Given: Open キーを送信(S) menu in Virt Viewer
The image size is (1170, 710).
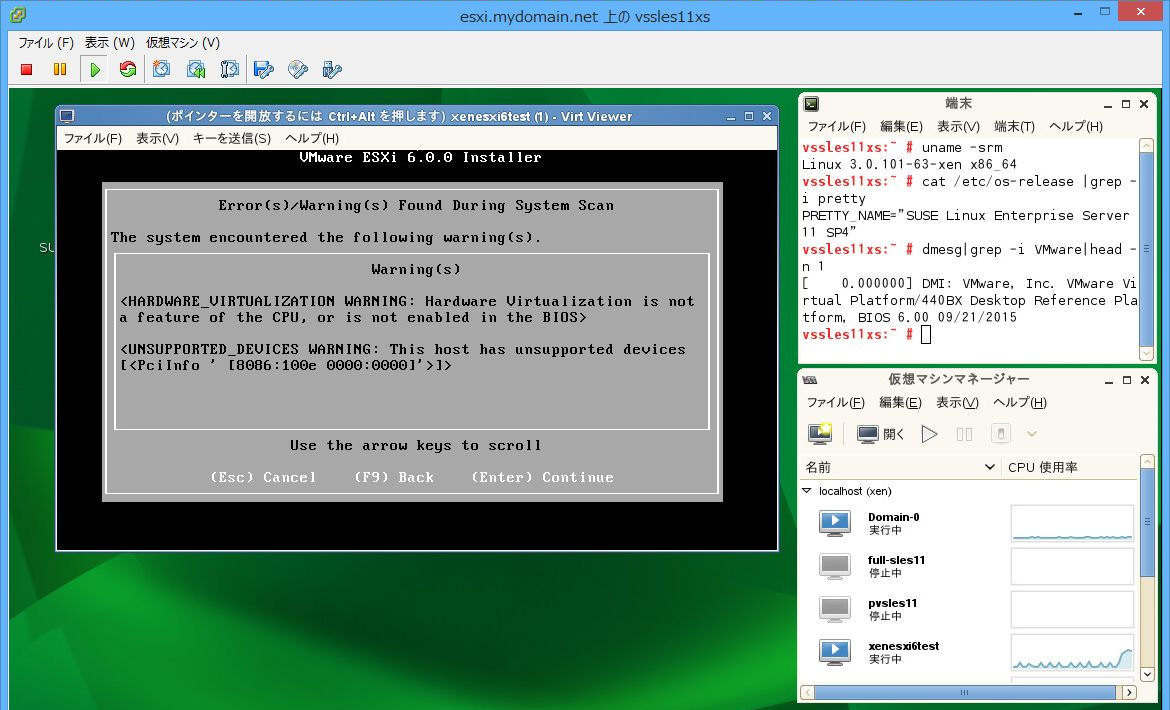Looking at the screenshot, I should [x=231, y=138].
